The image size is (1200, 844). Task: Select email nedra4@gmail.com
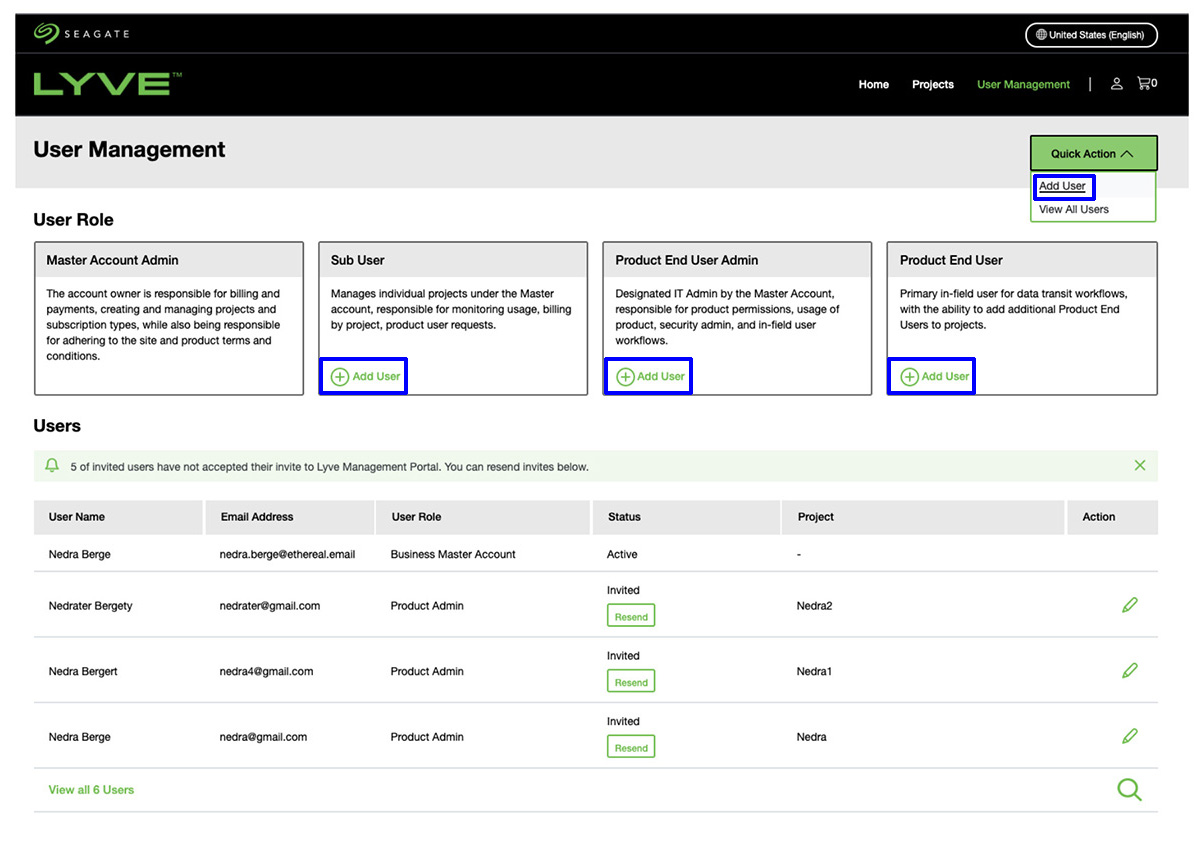click(266, 672)
